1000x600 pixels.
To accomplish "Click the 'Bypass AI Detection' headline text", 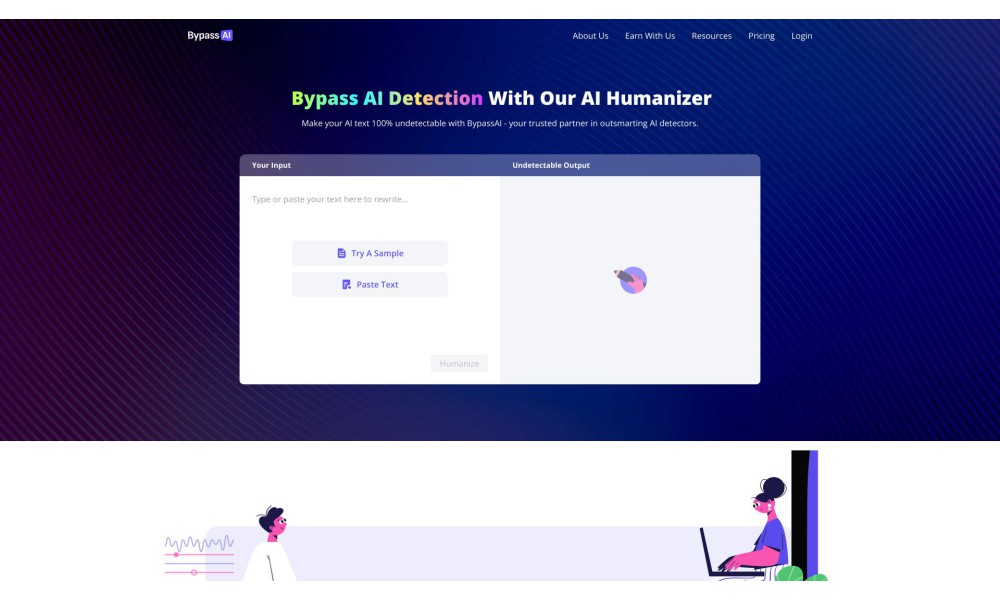I will pos(387,98).
